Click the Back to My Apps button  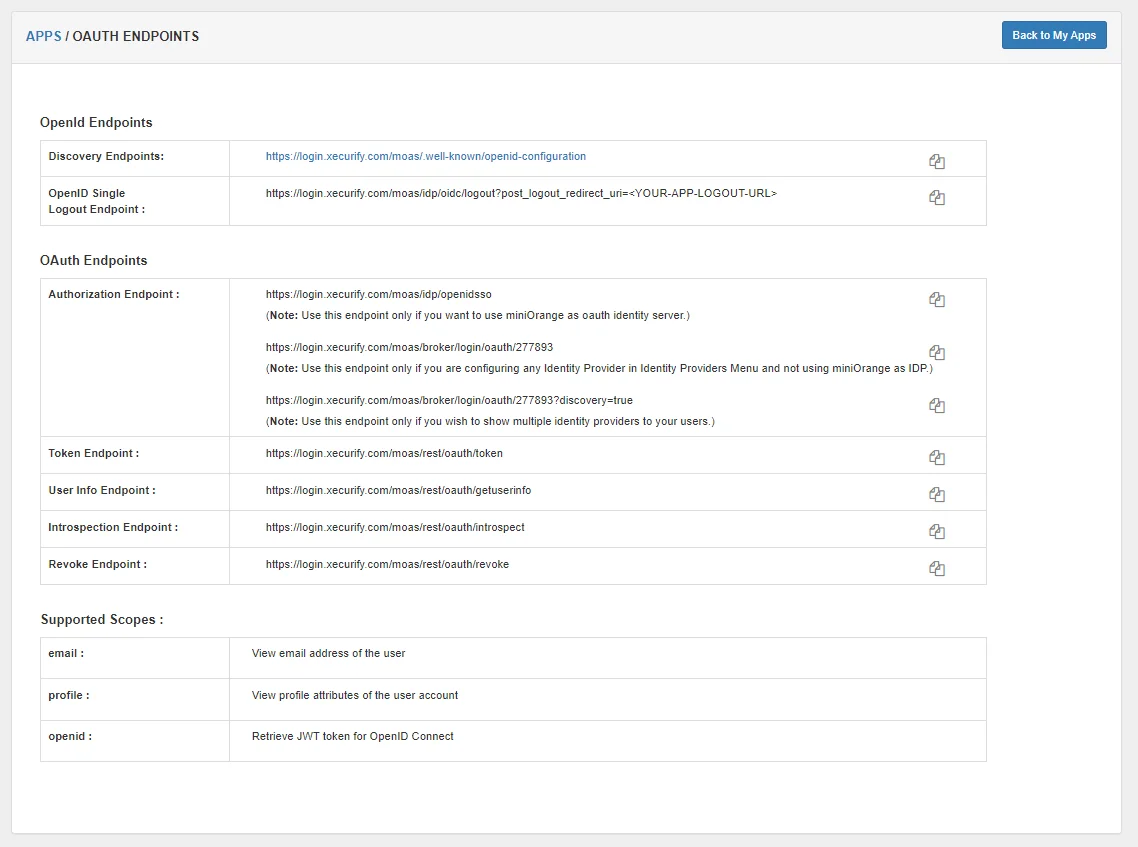pyautogui.click(x=1054, y=35)
